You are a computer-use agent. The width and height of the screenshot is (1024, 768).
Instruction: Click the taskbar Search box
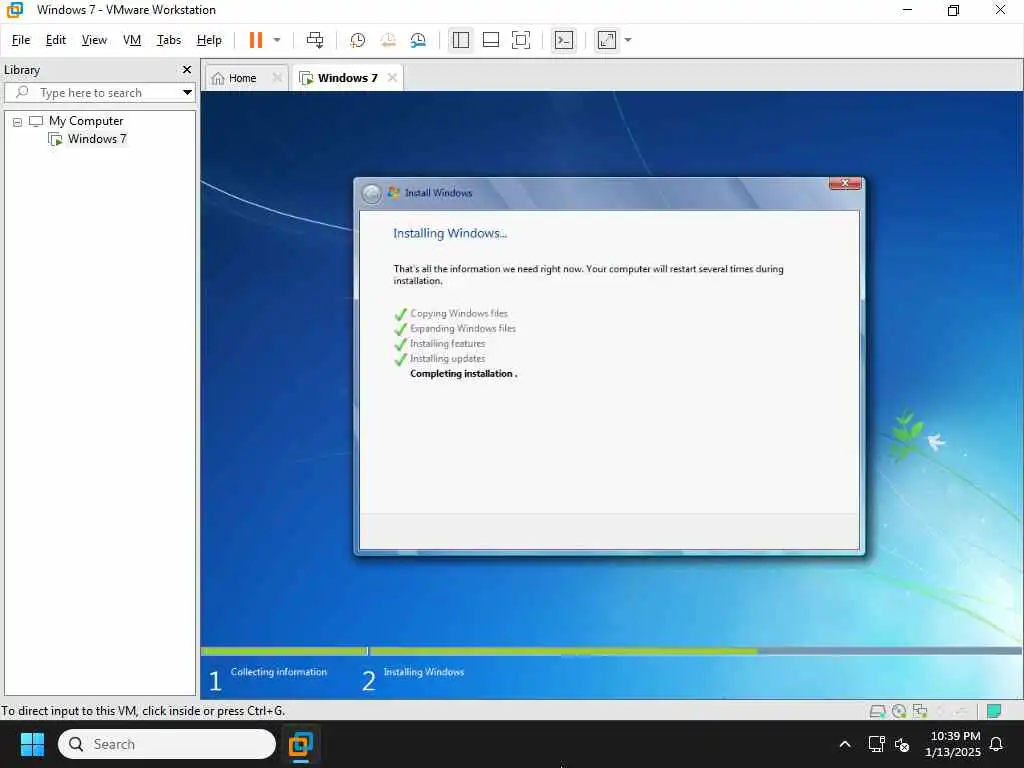[167, 744]
